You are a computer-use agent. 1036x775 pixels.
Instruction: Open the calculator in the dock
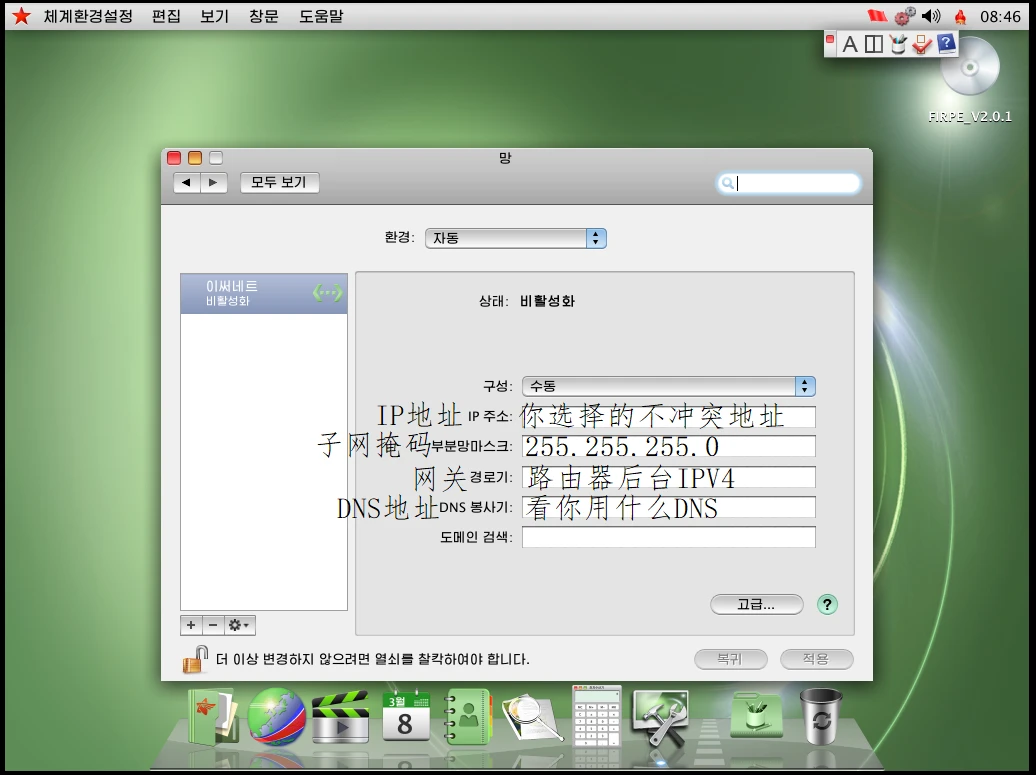pyautogui.click(x=597, y=714)
